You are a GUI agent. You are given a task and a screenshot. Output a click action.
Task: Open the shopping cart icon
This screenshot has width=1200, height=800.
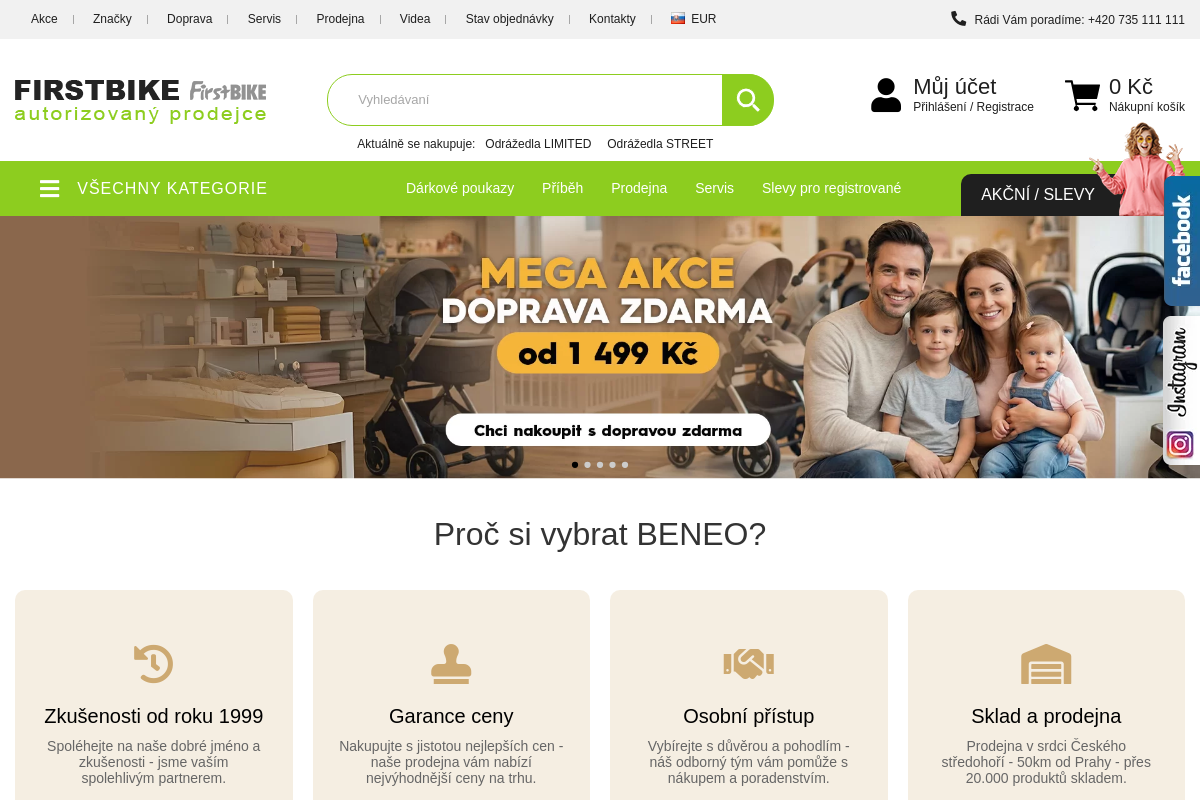pyautogui.click(x=1082, y=96)
